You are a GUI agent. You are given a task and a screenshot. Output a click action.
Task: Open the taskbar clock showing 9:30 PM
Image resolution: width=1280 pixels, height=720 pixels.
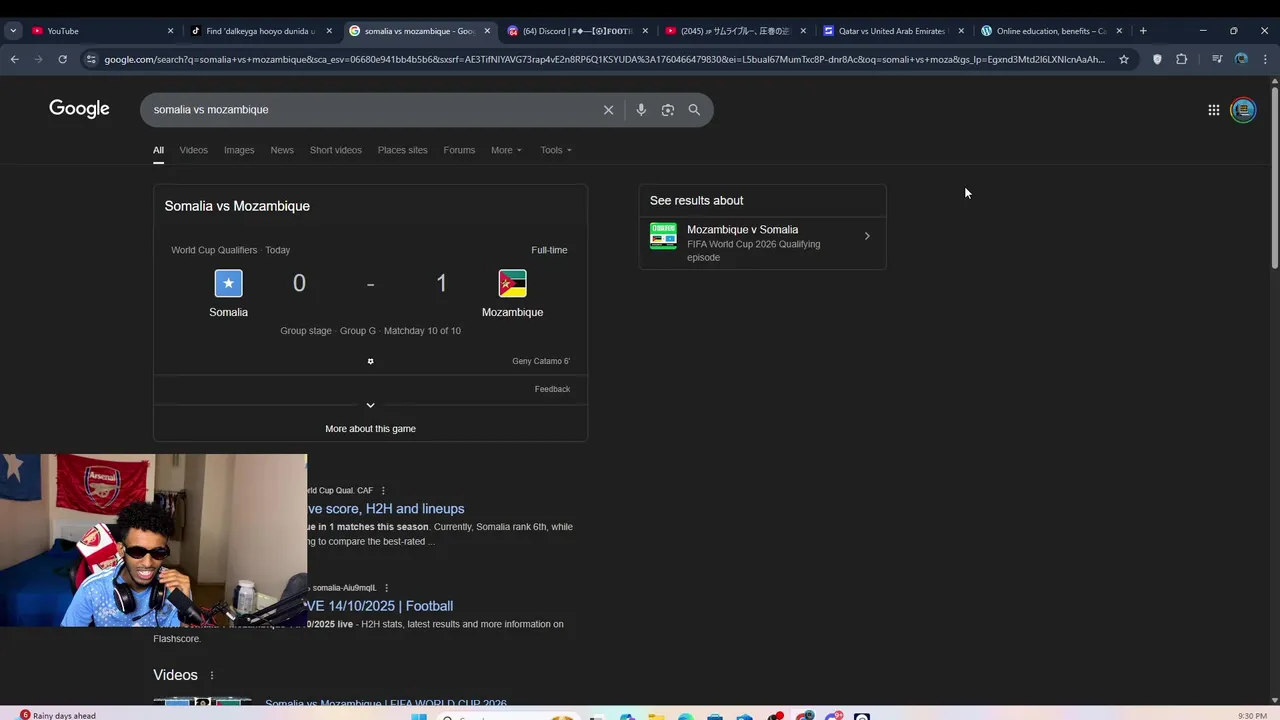(1252, 715)
